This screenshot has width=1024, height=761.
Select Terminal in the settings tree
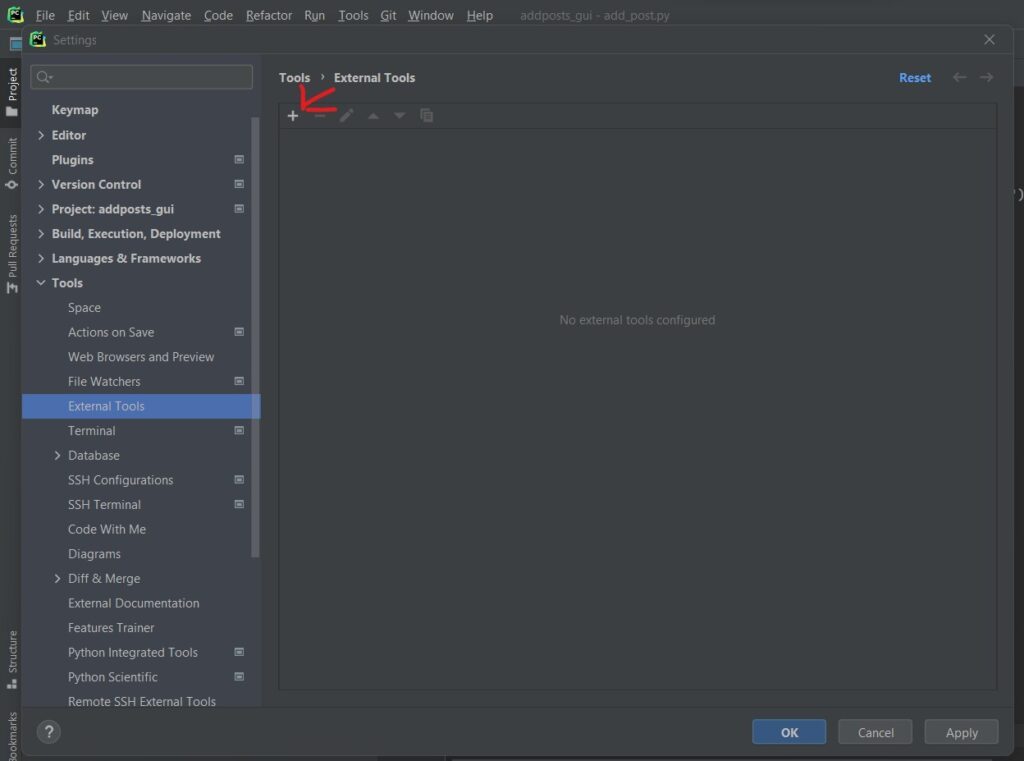92,431
